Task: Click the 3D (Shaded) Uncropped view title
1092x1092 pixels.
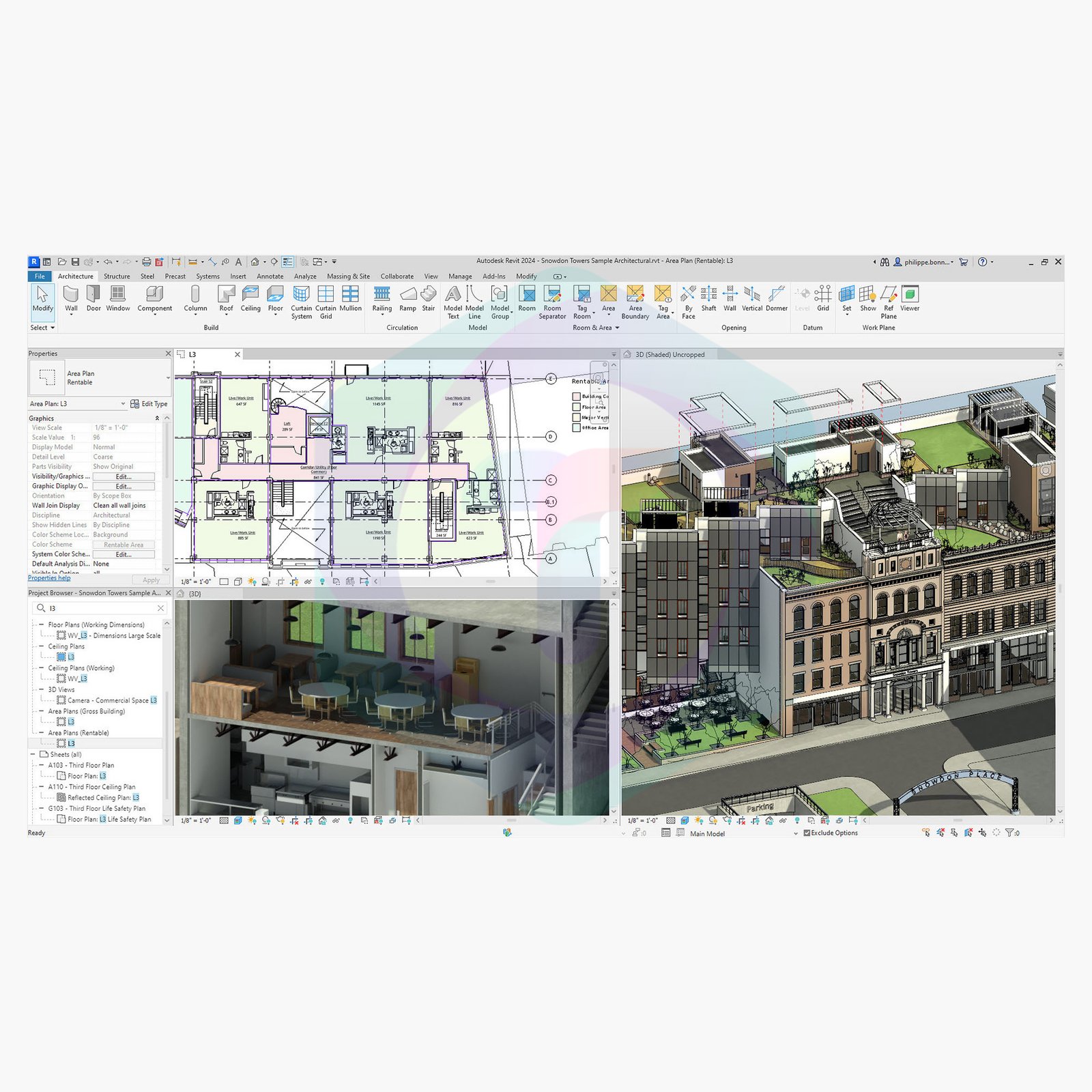Action: [x=670, y=355]
